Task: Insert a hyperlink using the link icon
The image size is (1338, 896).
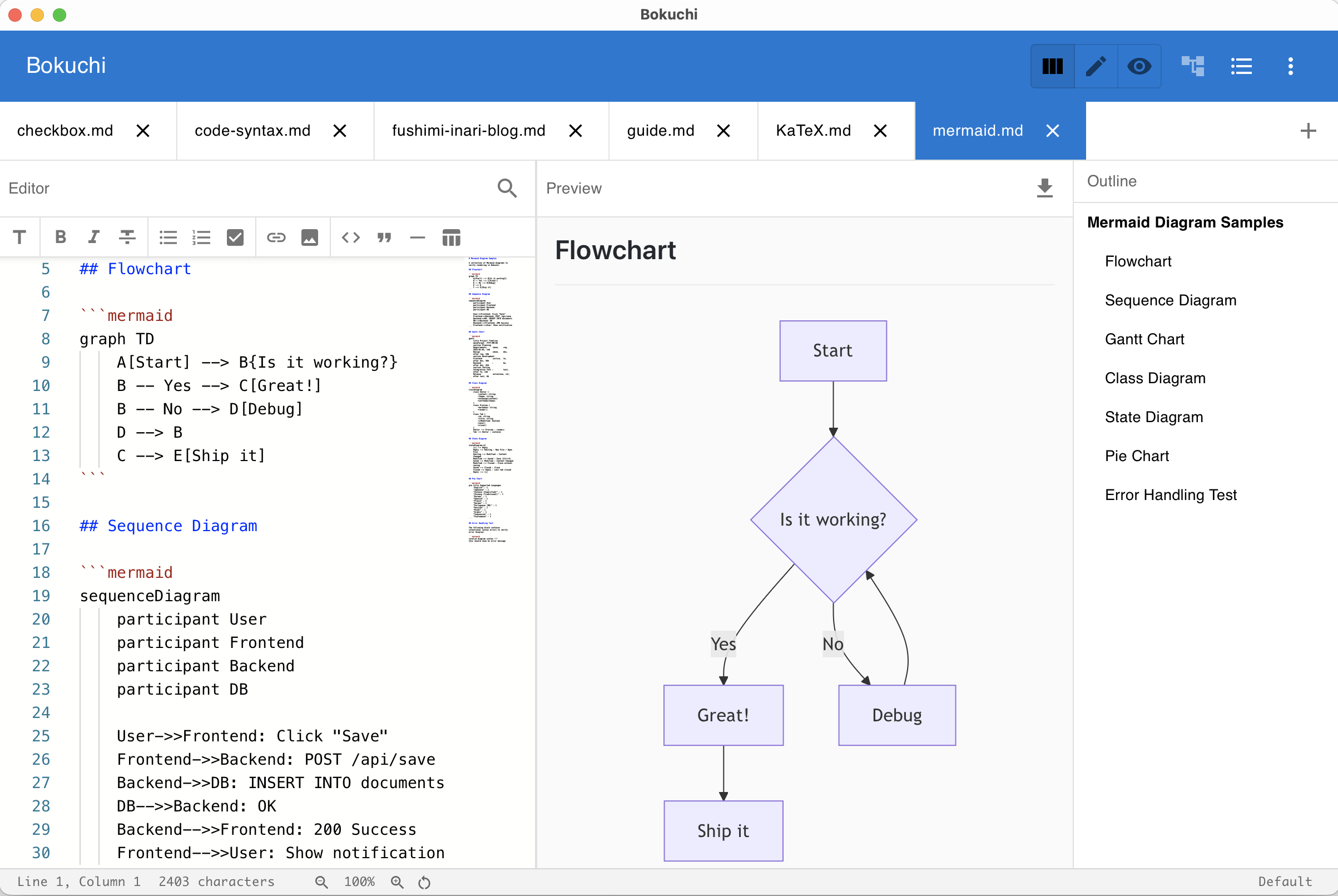Action: click(x=276, y=237)
